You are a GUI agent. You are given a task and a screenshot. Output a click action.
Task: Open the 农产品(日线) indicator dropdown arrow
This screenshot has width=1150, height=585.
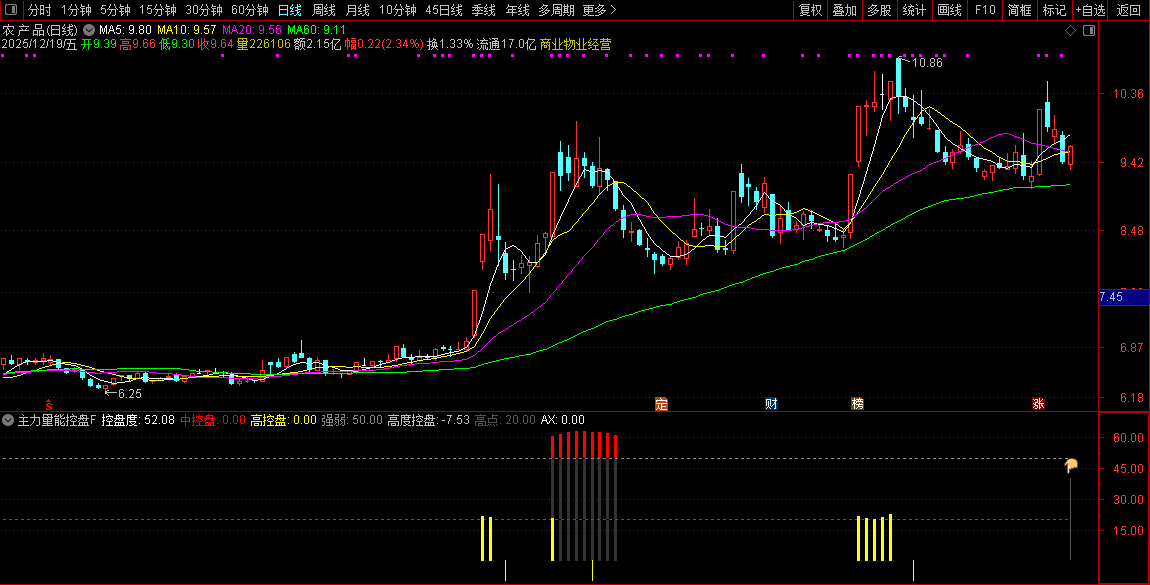(89, 30)
